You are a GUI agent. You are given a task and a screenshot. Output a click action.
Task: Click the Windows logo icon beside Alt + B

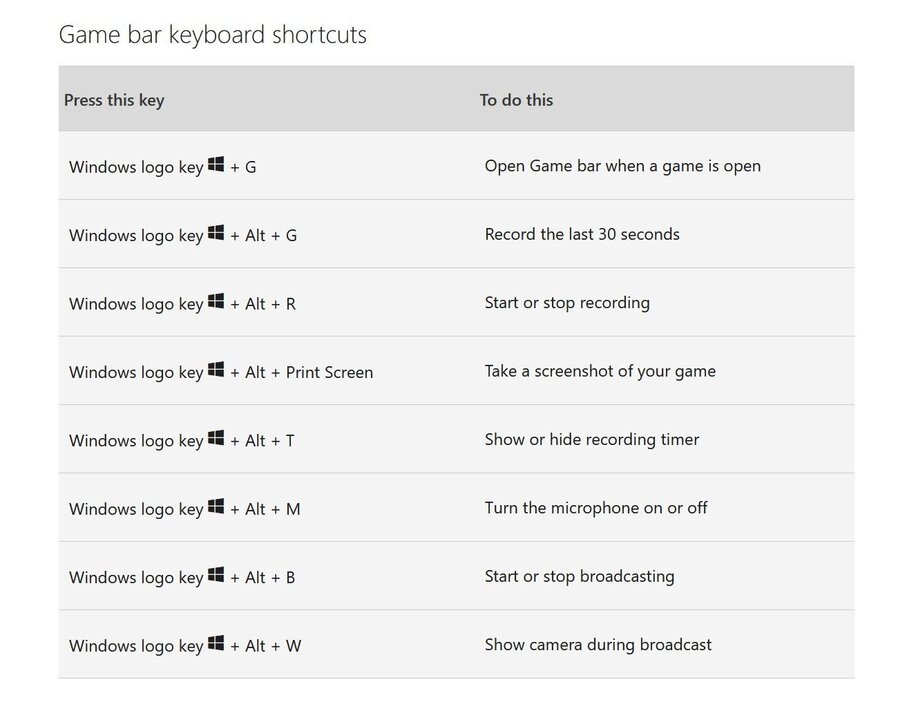tap(216, 575)
